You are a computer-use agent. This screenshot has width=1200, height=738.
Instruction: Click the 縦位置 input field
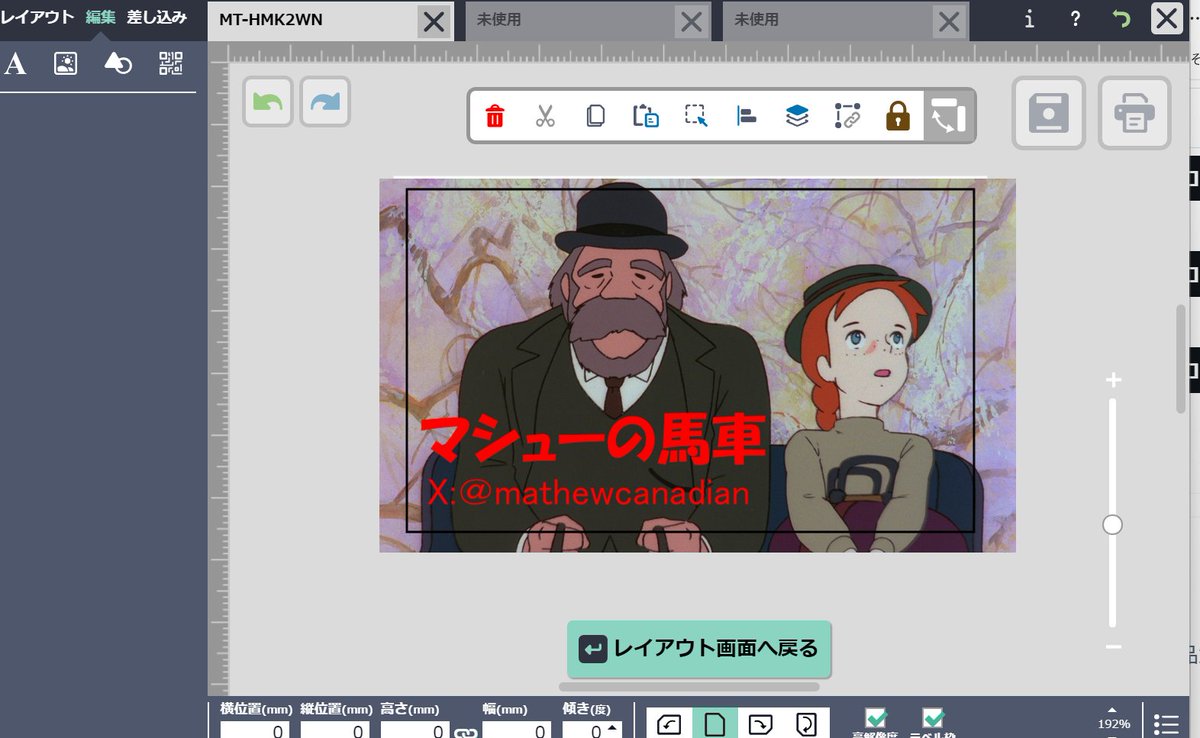tap(335, 731)
